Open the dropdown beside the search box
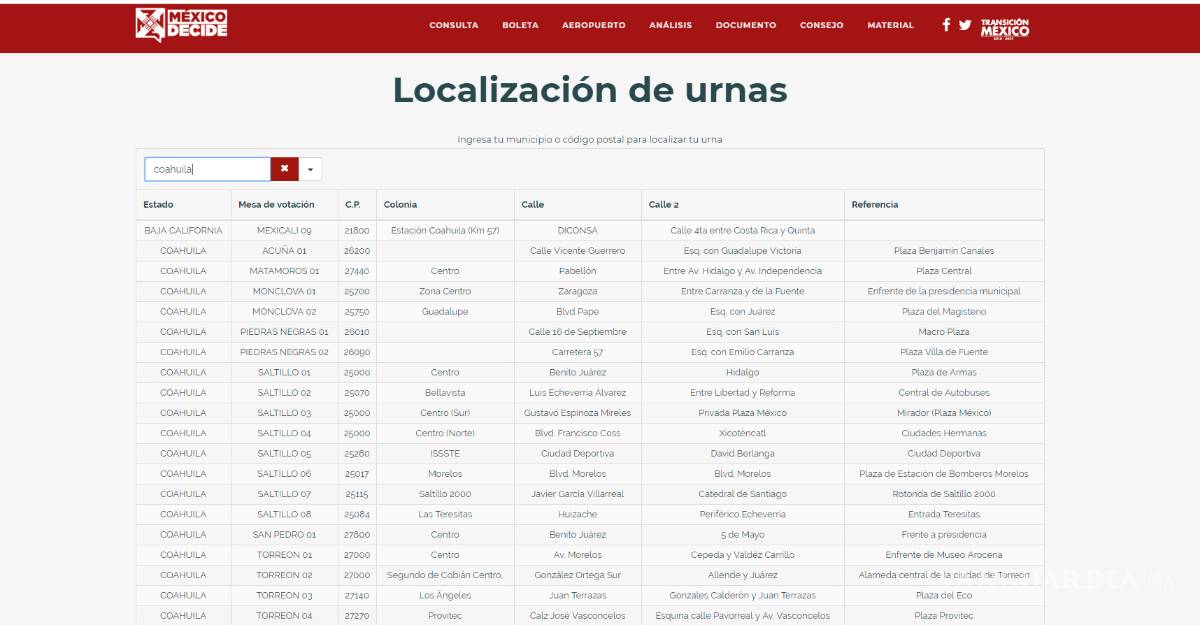The image size is (1200, 625). 310,168
